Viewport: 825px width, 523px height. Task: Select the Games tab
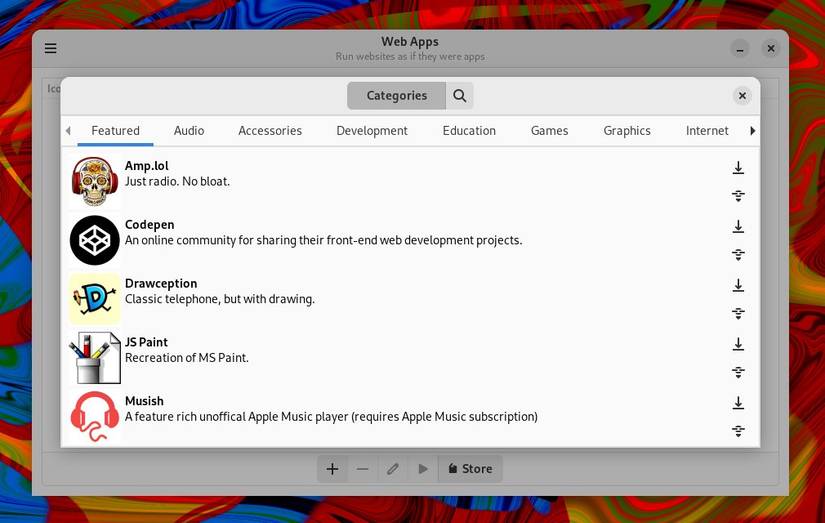click(x=549, y=131)
